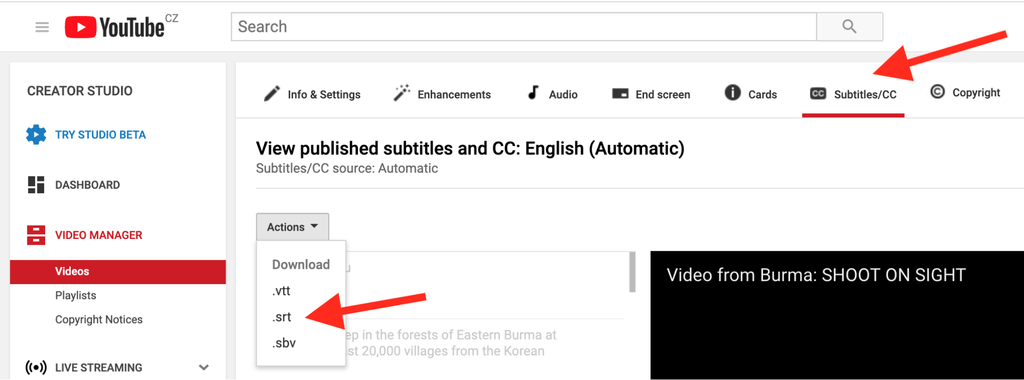Click the YouTube logo
The image size is (1024, 380).
[x=114, y=27]
